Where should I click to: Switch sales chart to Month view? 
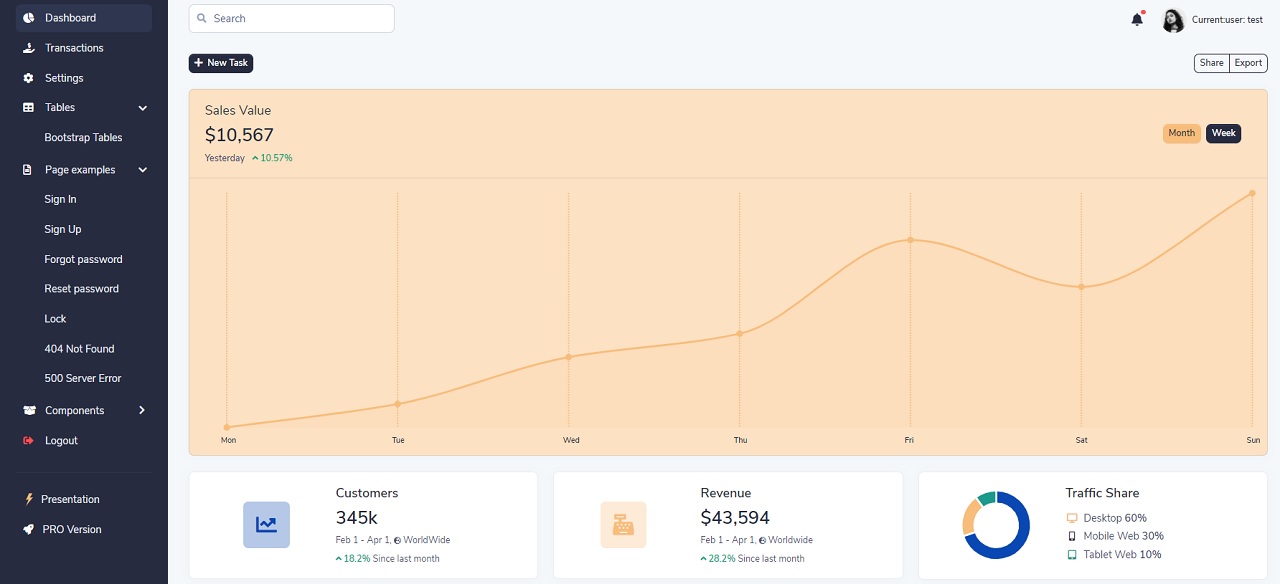(1181, 133)
